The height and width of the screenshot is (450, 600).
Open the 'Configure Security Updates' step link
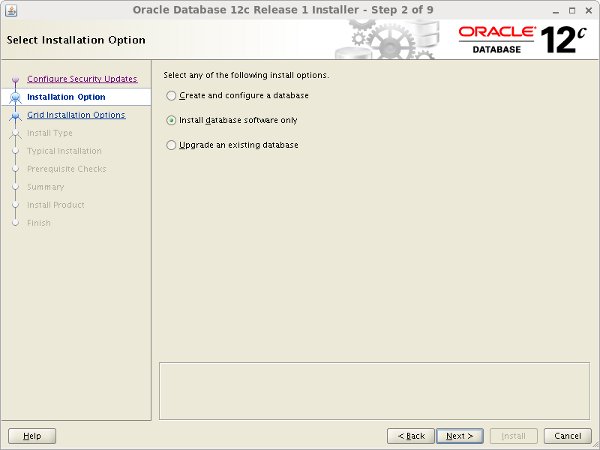(82, 79)
